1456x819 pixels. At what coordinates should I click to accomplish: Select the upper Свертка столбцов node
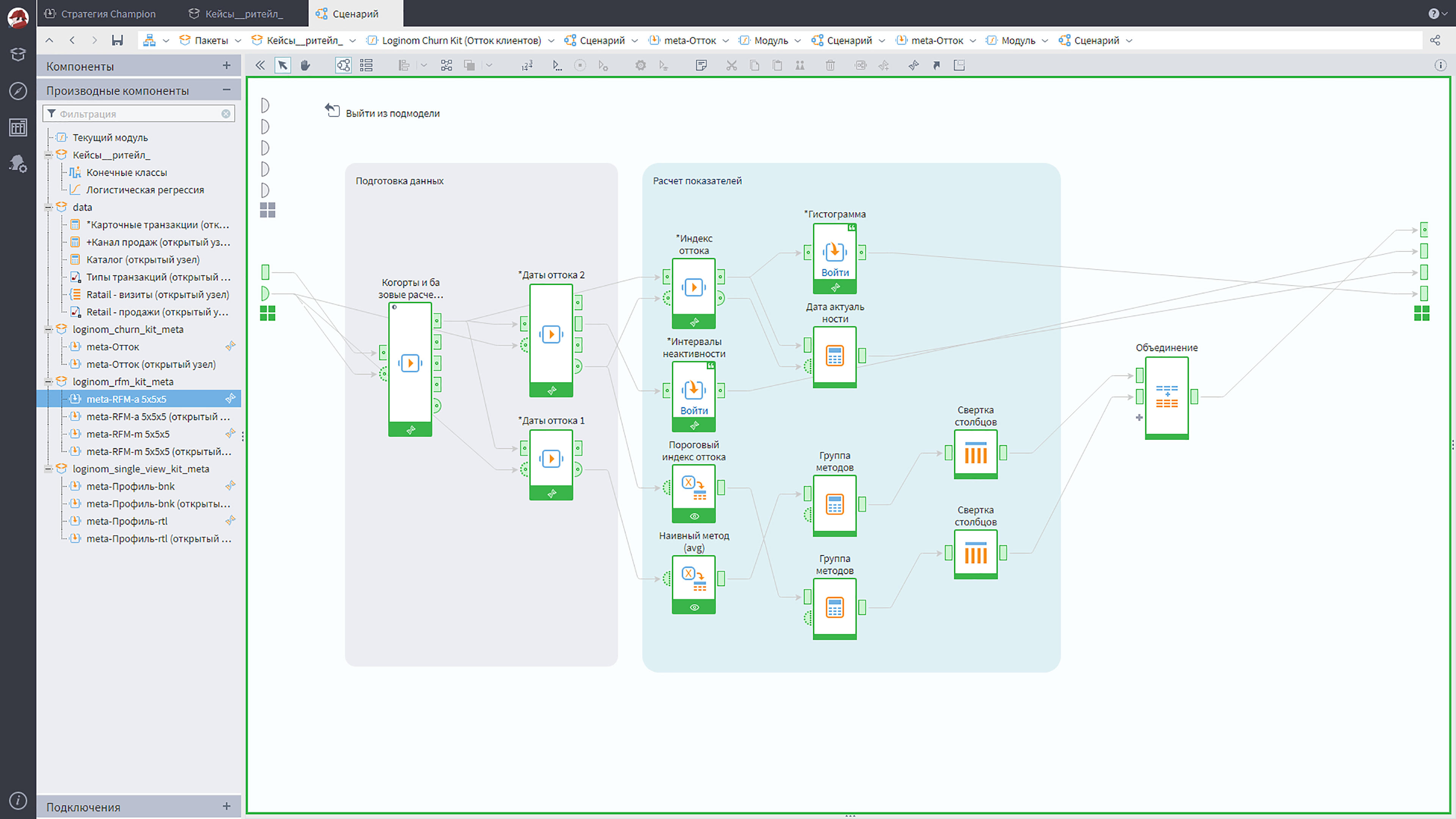click(976, 454)
